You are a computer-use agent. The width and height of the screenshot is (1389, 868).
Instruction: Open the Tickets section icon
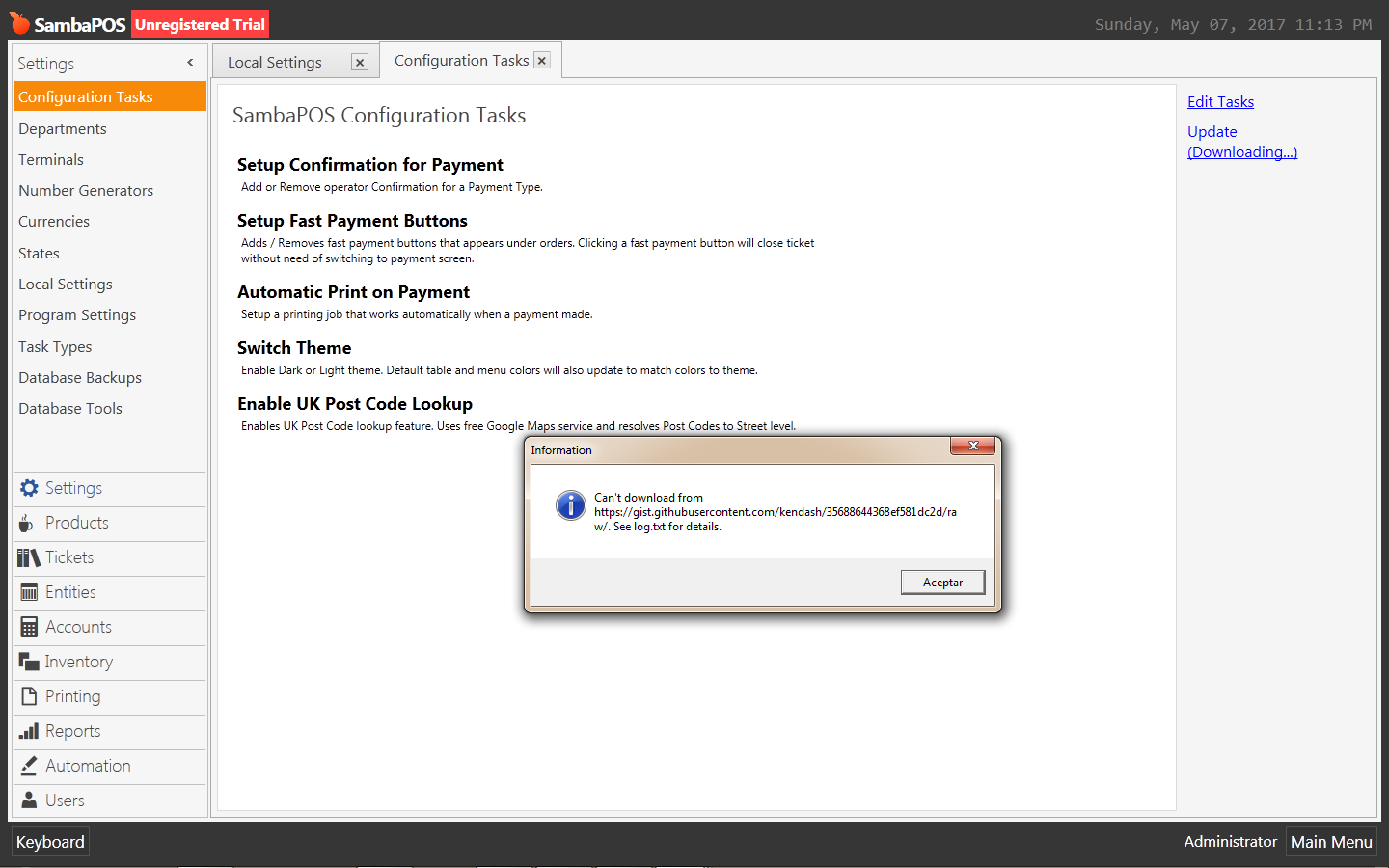(28, 557)
